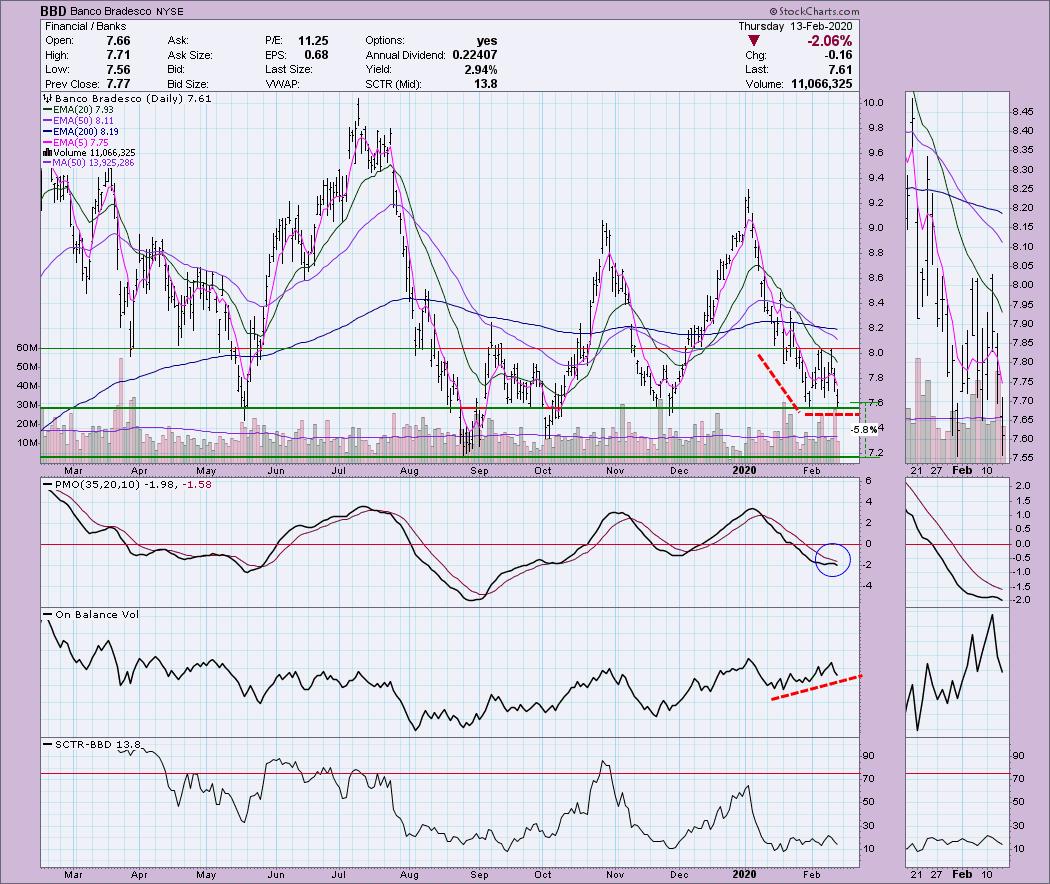
Task: Click the 'Banco Bradesco NYSE' chart title
Action: pyautogui.click(x=126, y=11)
